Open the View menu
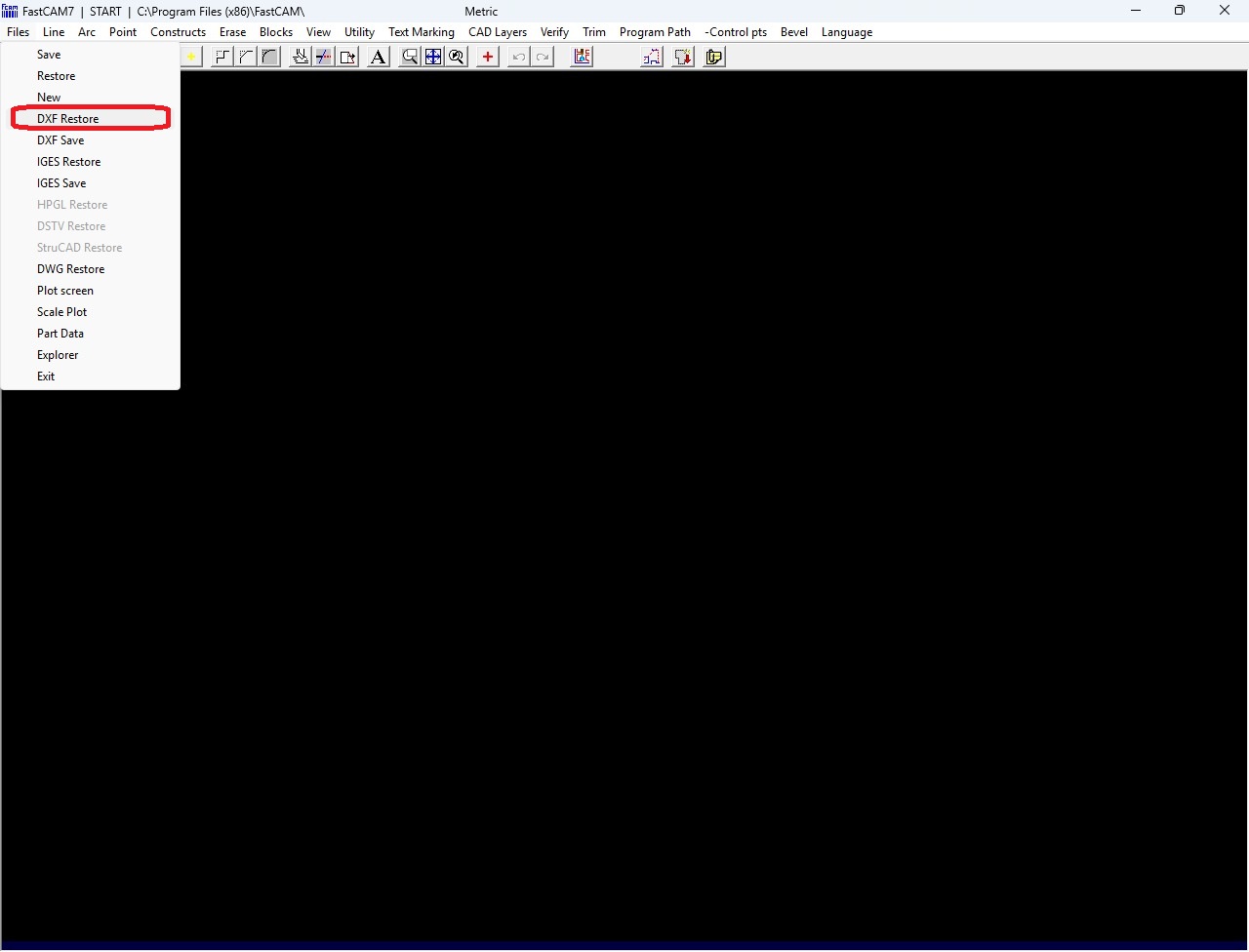The width and height of the screenshot is (1249, 952). 318,32
